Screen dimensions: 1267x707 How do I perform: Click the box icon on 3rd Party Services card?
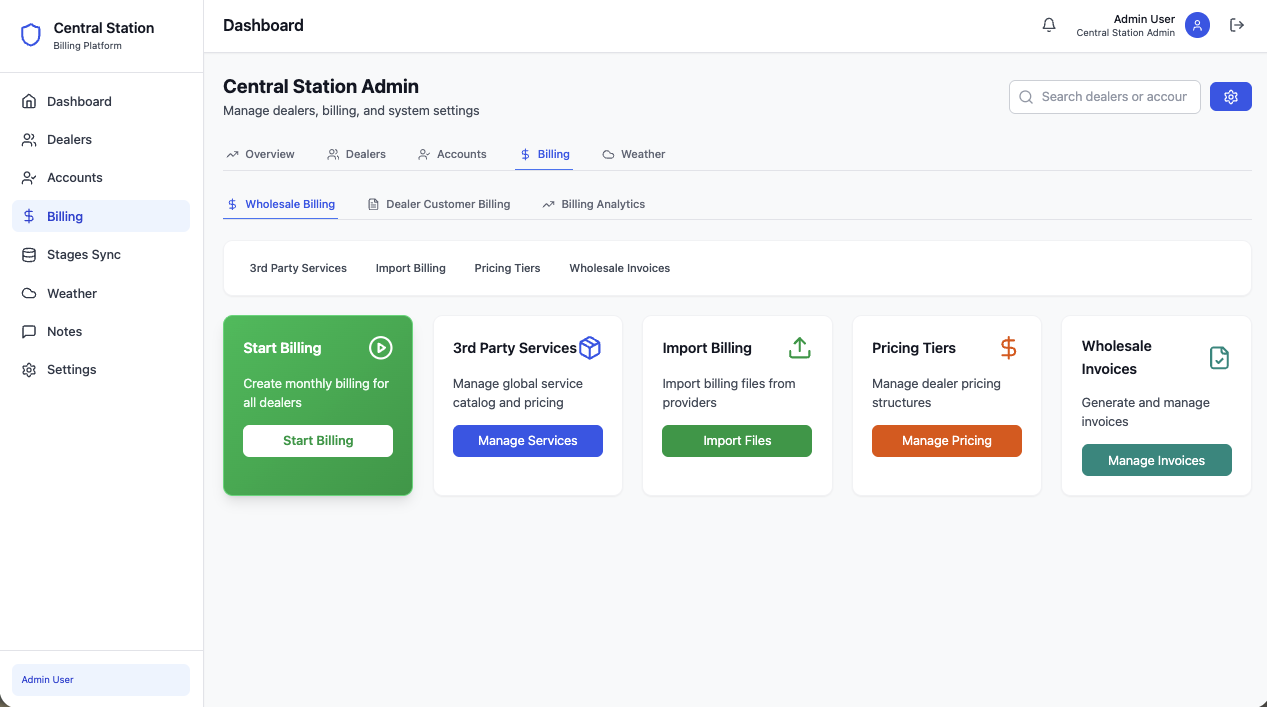(x=590, y=347)
